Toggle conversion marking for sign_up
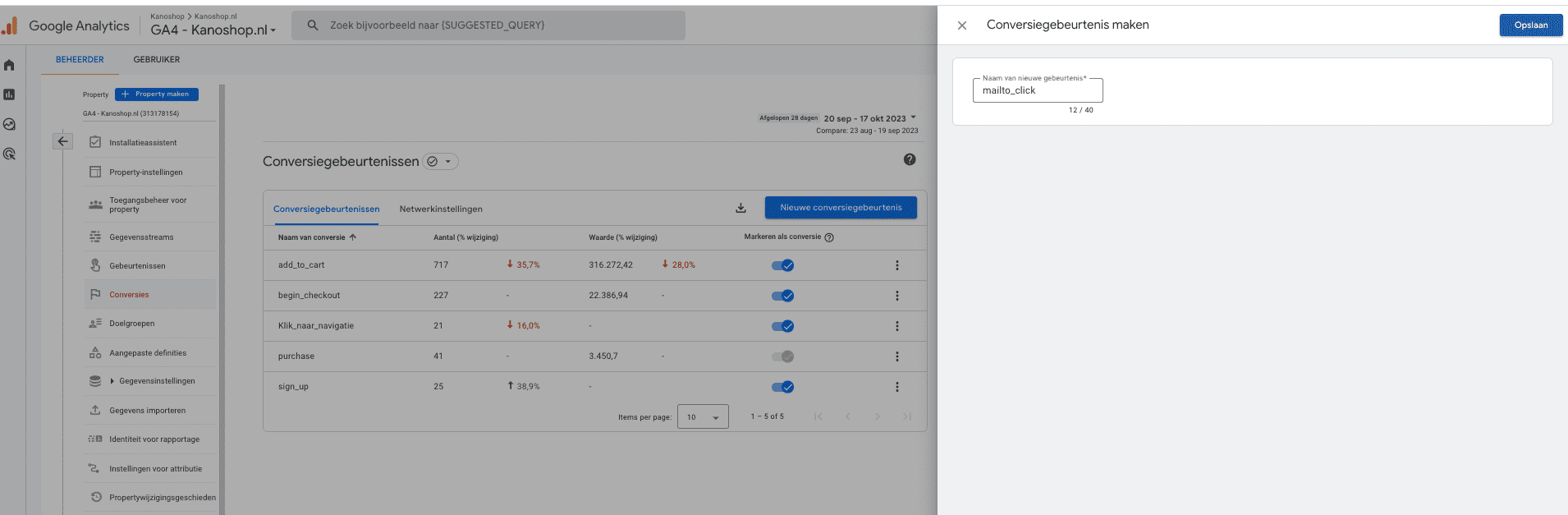Image resolution: width=1568 pixels, height=515 pixels. point(782,387)
